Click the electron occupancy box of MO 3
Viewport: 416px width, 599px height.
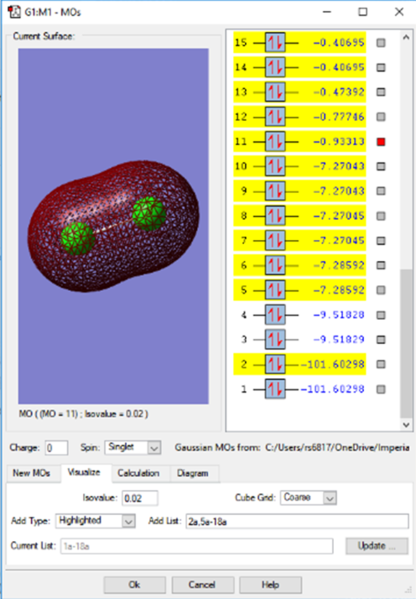(275, 340)
